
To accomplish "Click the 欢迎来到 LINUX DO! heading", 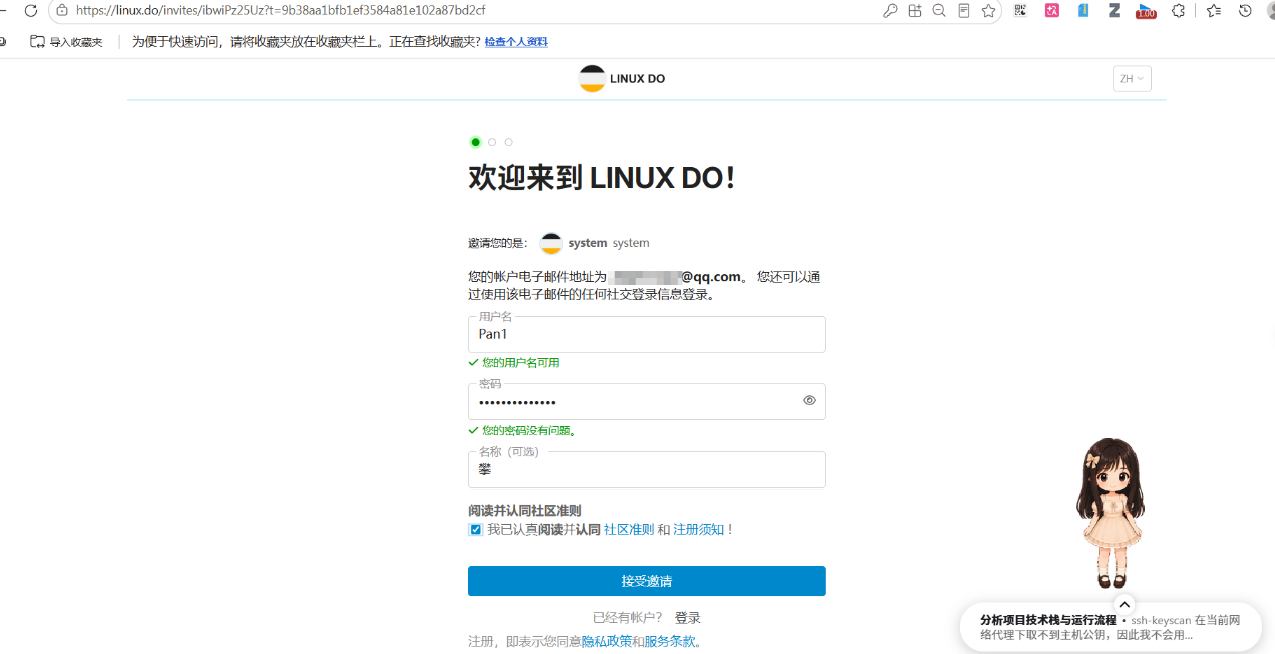I will [x=602, y=179].
